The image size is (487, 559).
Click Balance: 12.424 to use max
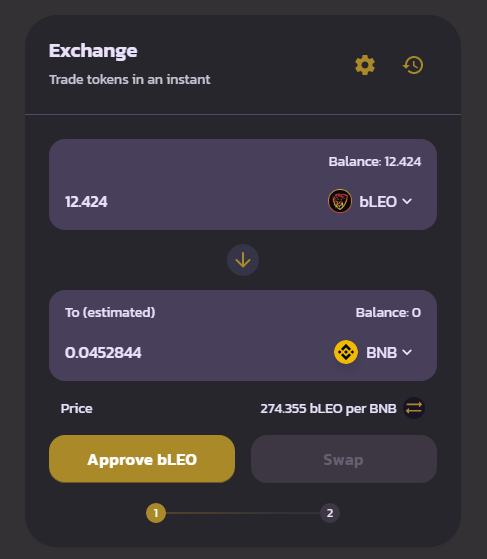[375, 161]
